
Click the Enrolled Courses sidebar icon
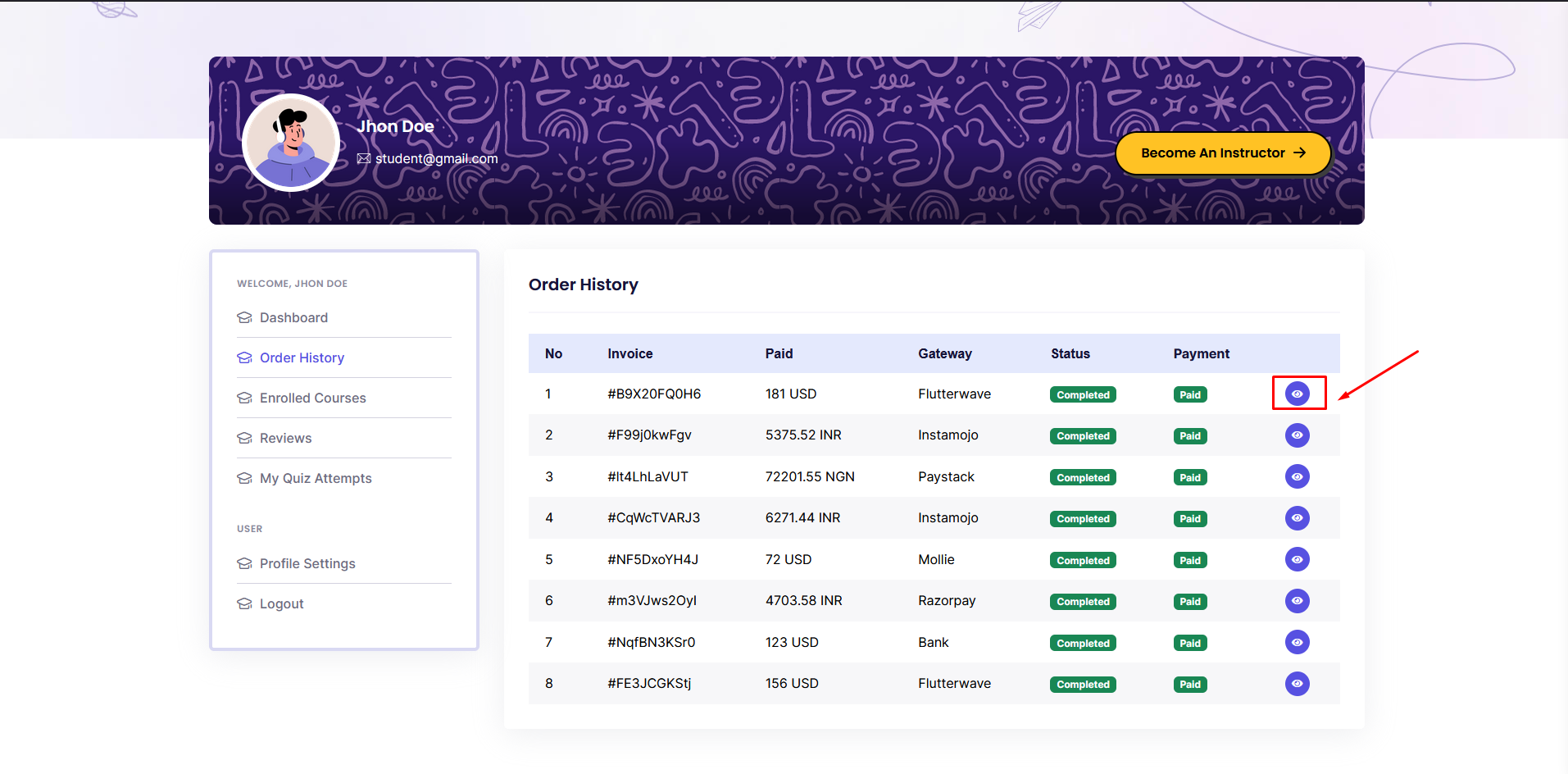tap(244, 398)
